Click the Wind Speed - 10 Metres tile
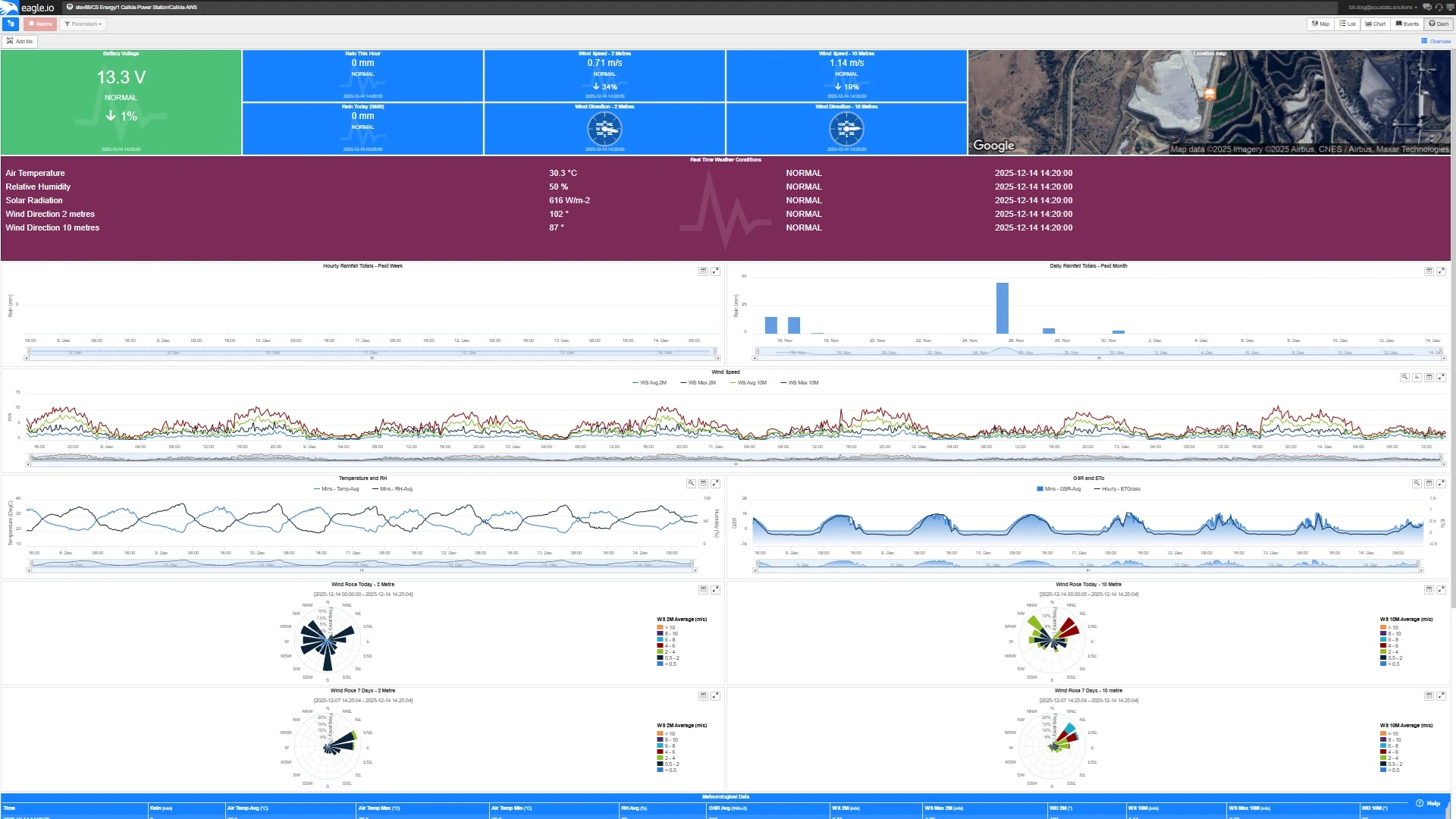 (846, 76)
